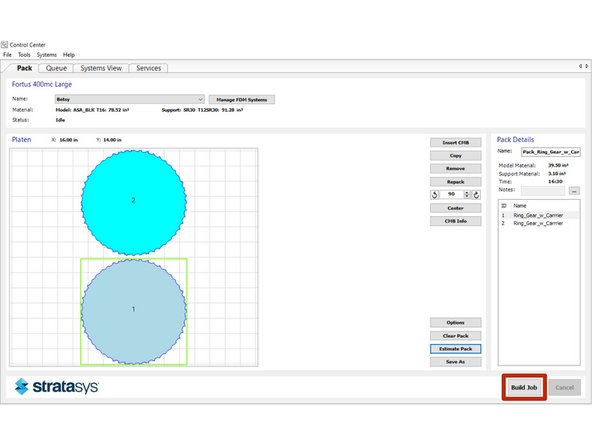Switch to the Systems View tab
The image size is (592, 444).
[101, 68]
